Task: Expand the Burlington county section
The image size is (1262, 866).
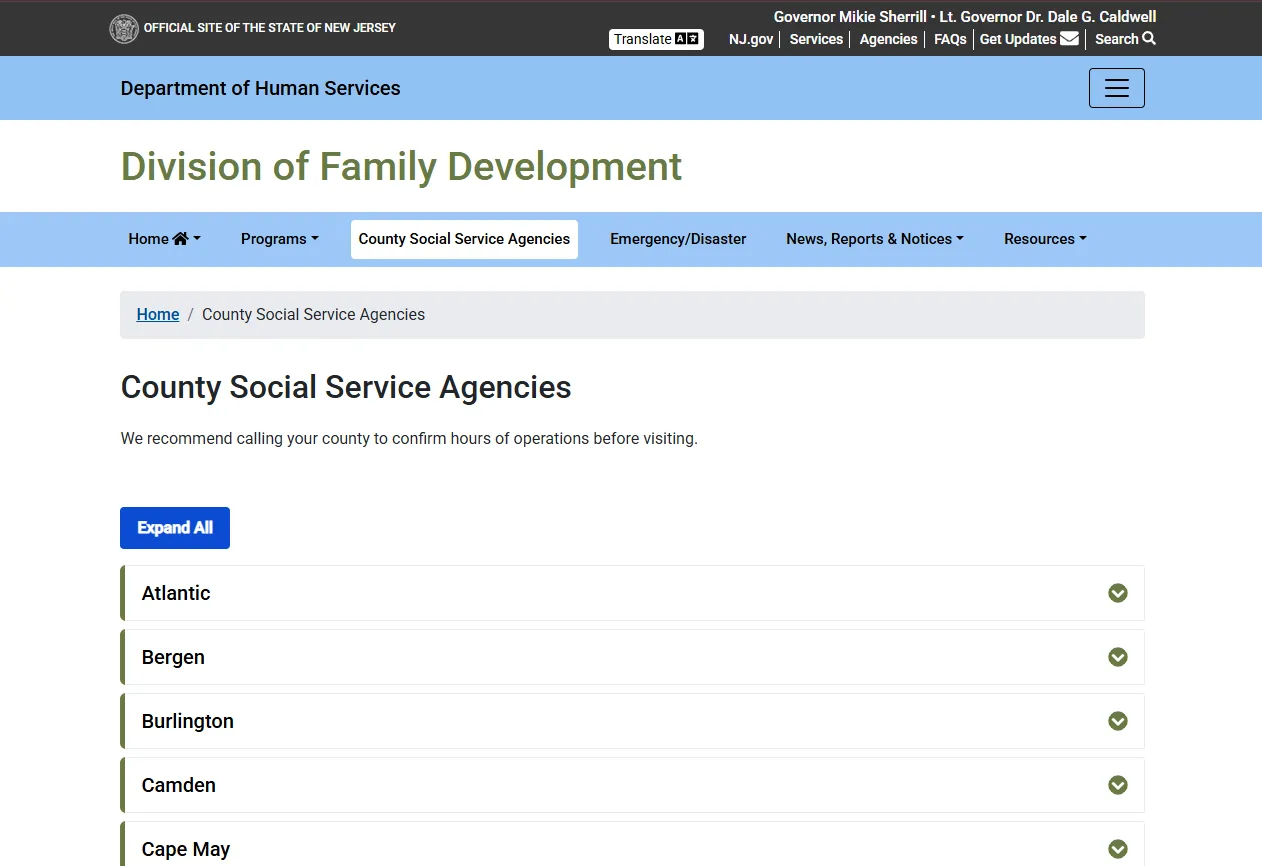Action: [x=632, y=721]
